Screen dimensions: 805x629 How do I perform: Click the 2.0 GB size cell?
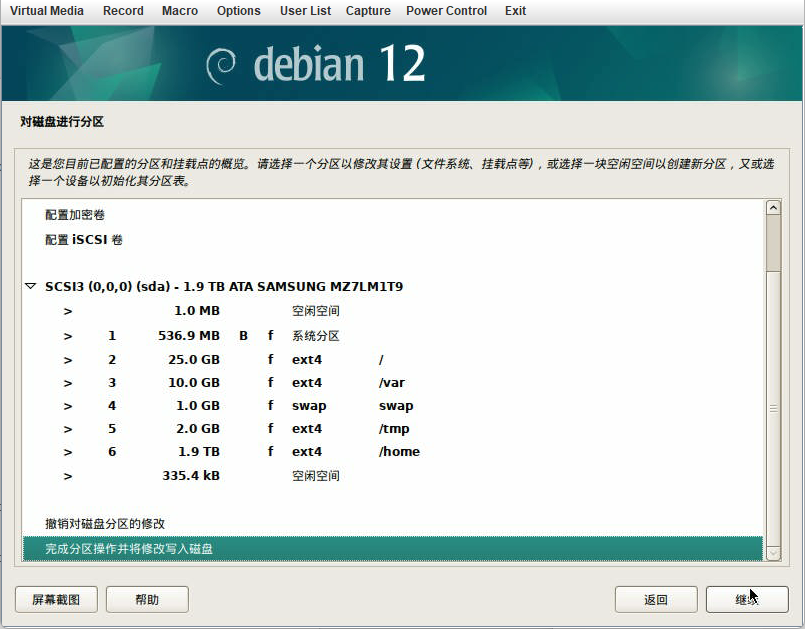tap(198, 429)
